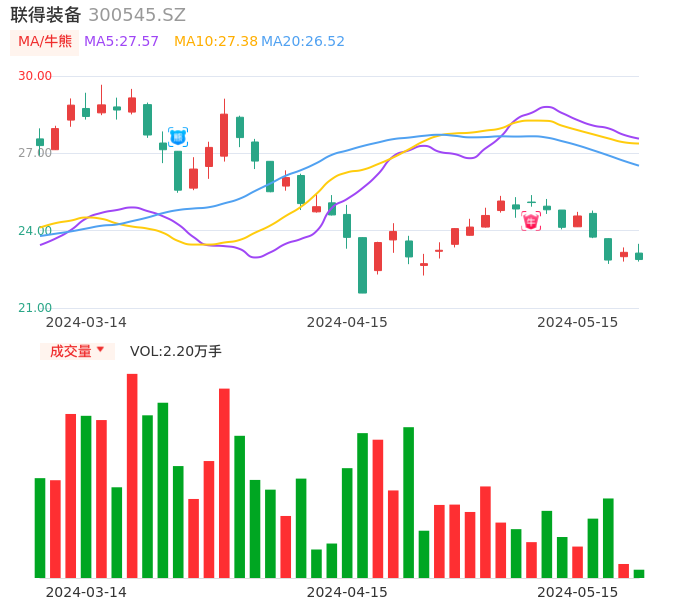686x606 pixels.
Task: Click the stock name 联得装备
Action: click(46, 15)
